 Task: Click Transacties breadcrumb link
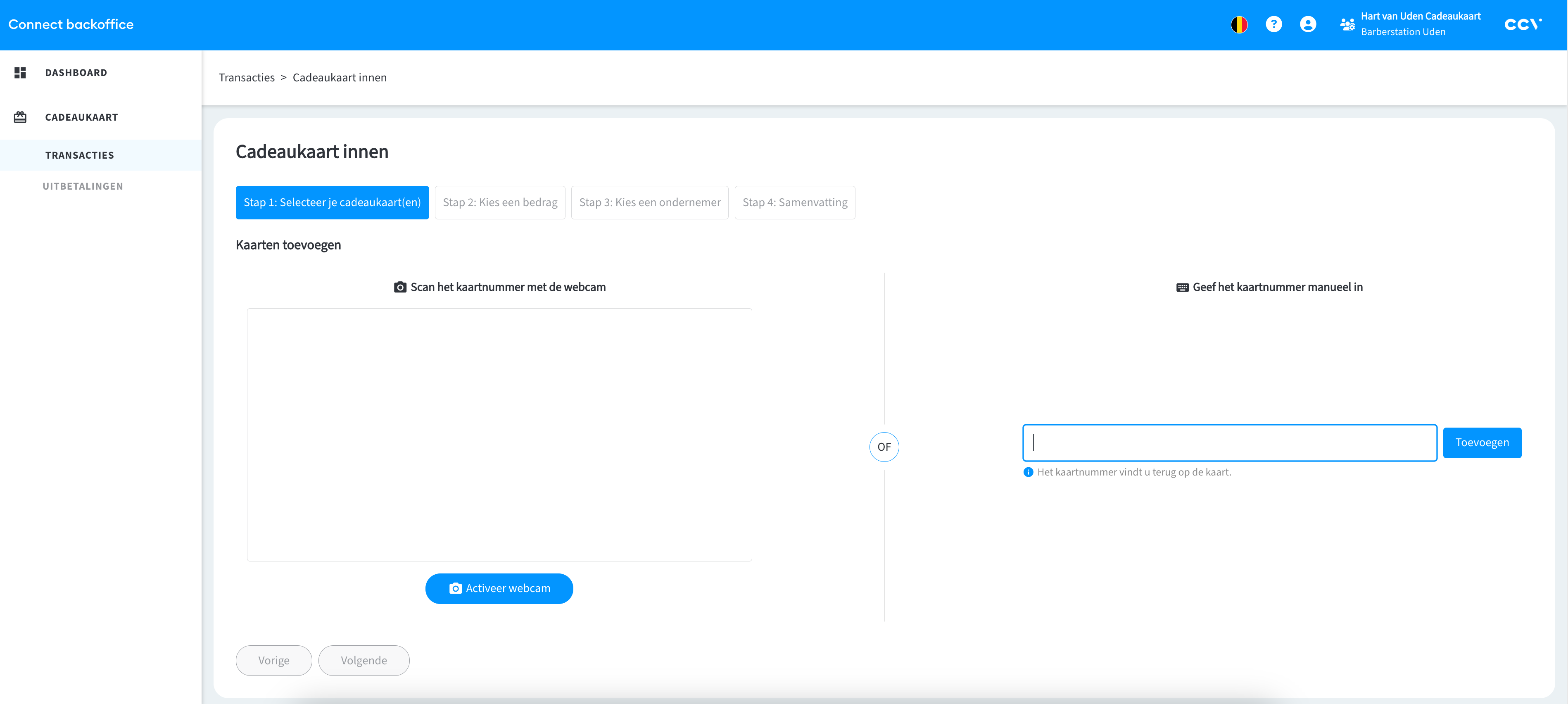pos(247,77)
